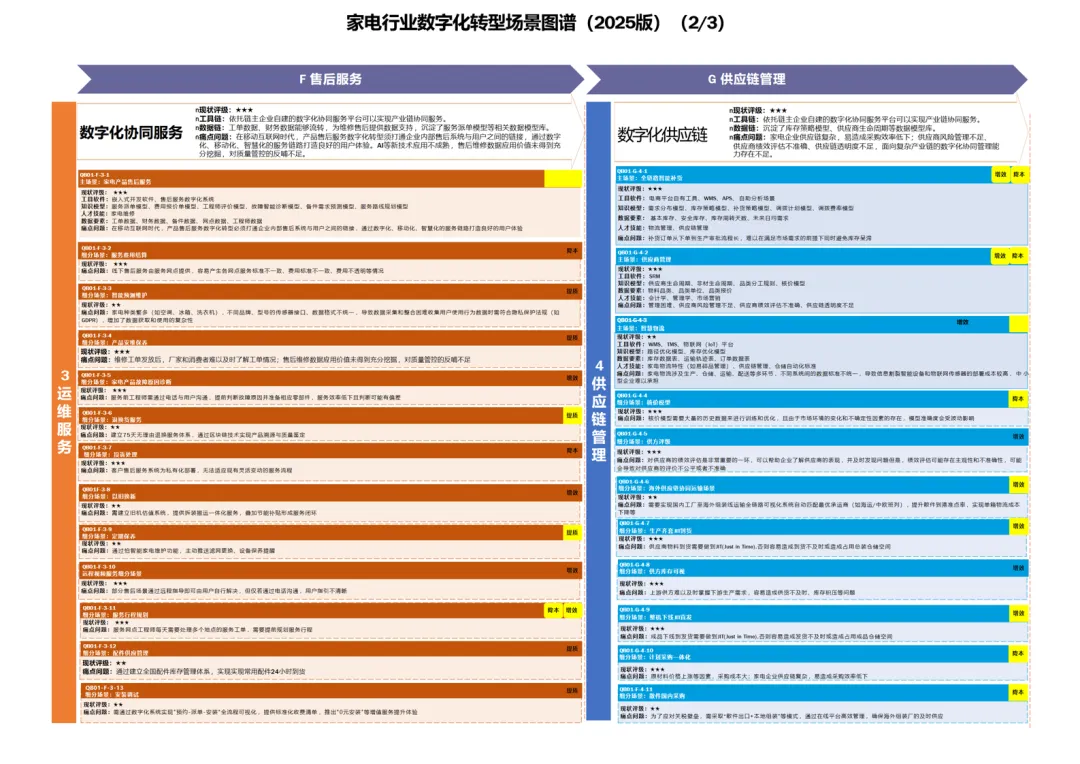Click the 增效 tag on row Q801-G-4-1
Image resolution: width=1080 pixels, height=764 pixels.
[1000, 175]
